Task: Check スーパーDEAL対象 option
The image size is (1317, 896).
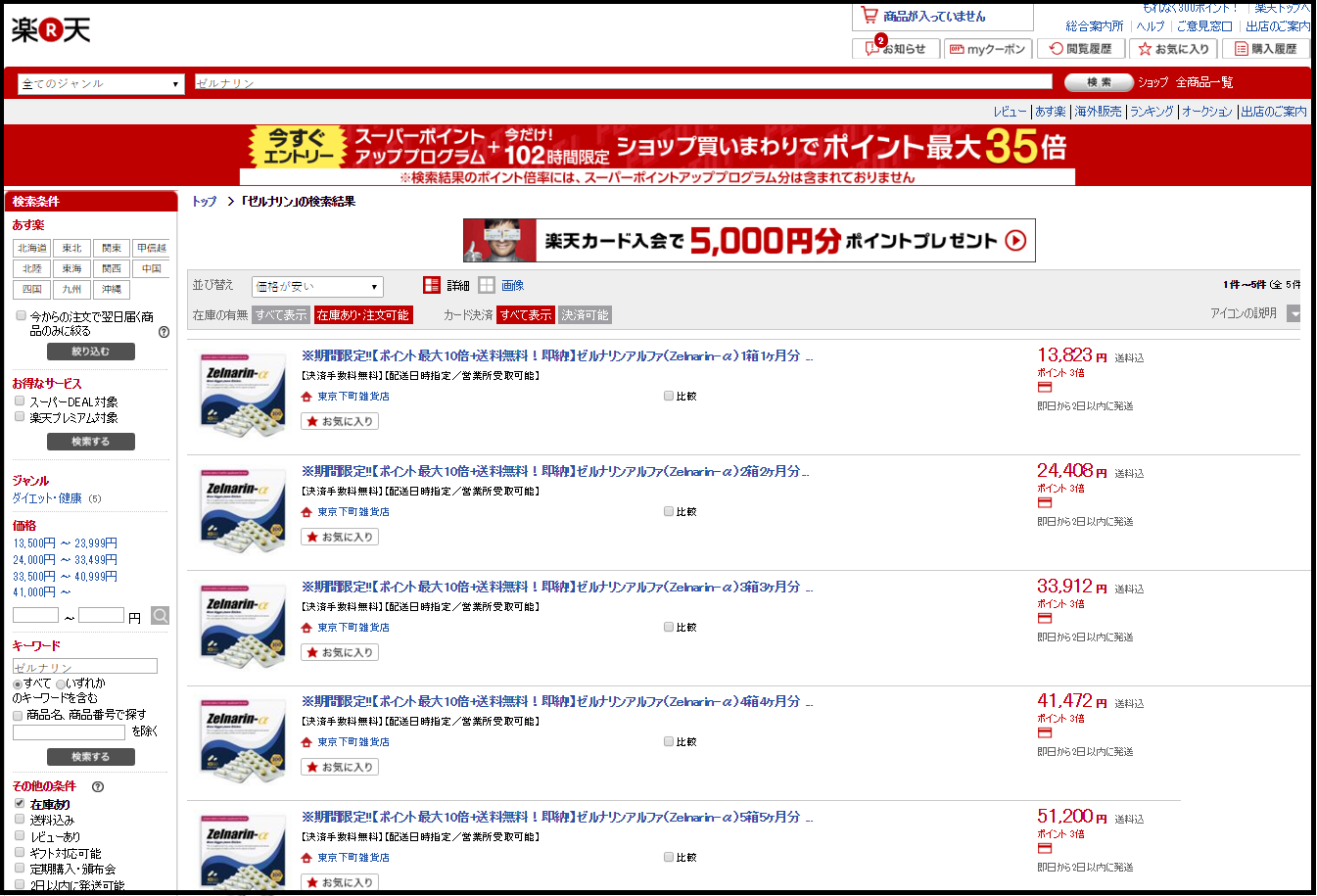Action: tap(20, 401)
